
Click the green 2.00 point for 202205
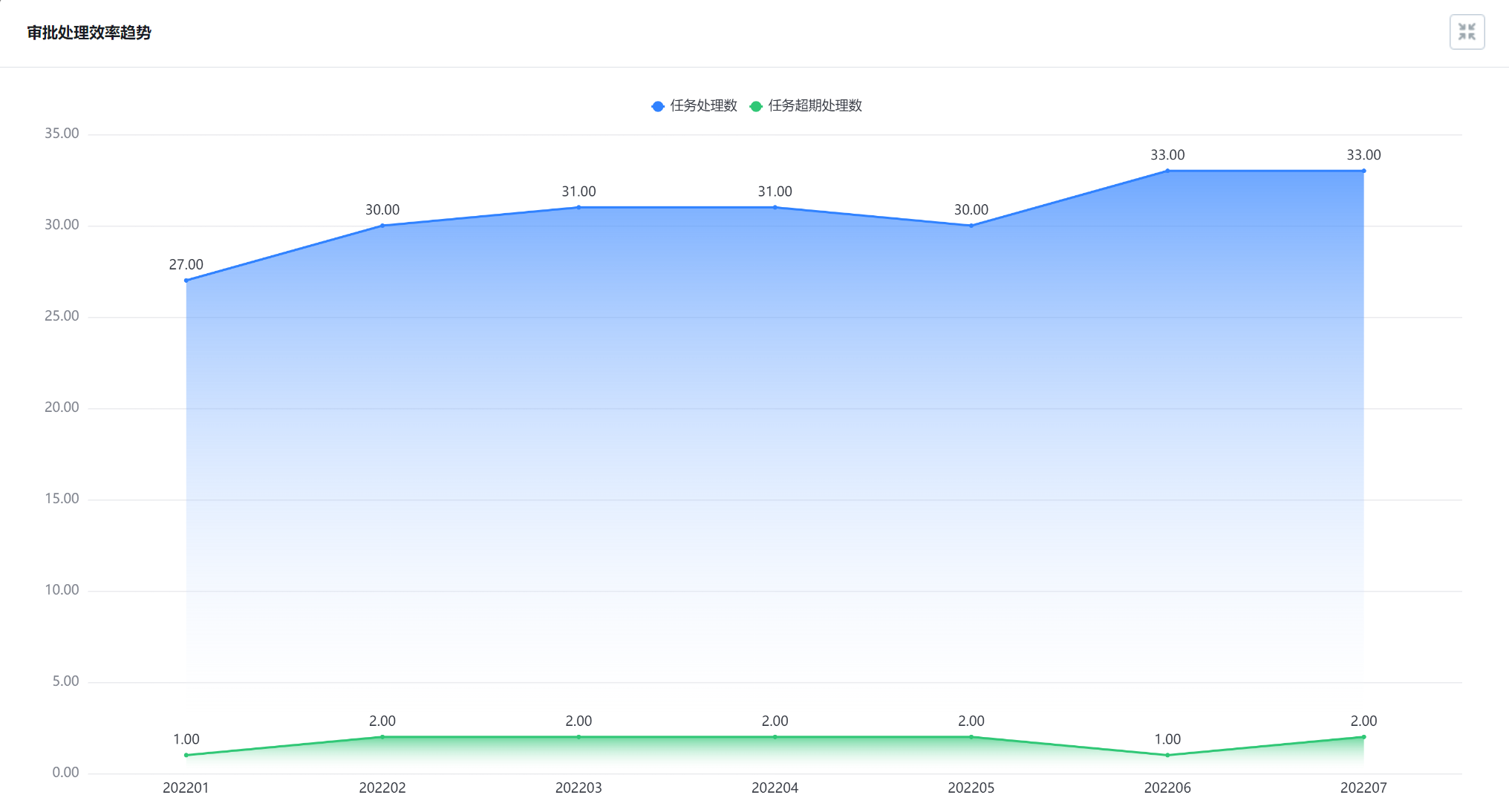coord(971,737)
